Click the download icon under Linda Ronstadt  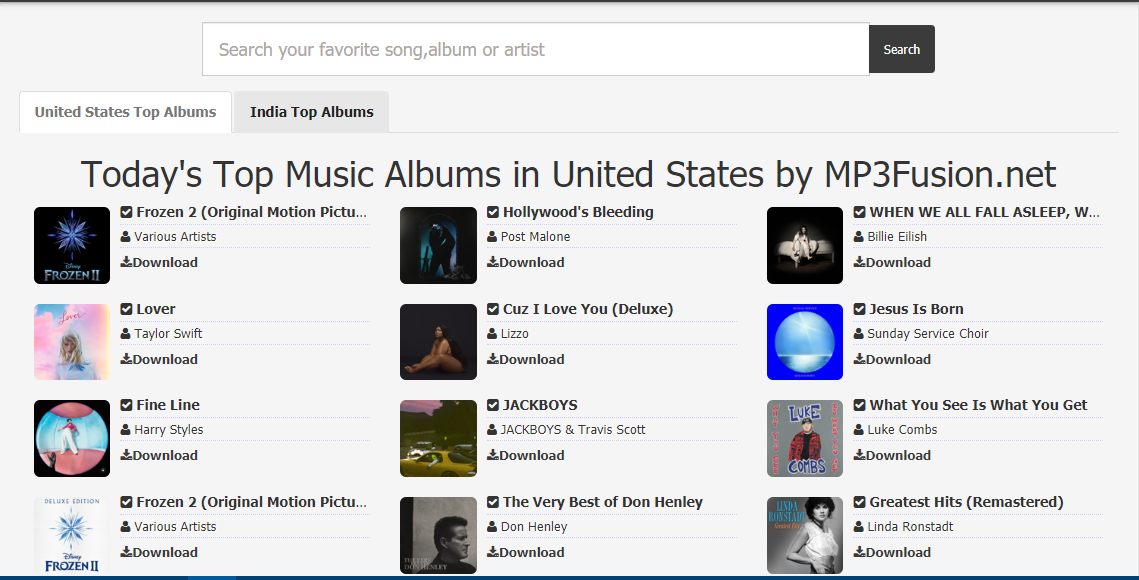[x=860, y=553]
